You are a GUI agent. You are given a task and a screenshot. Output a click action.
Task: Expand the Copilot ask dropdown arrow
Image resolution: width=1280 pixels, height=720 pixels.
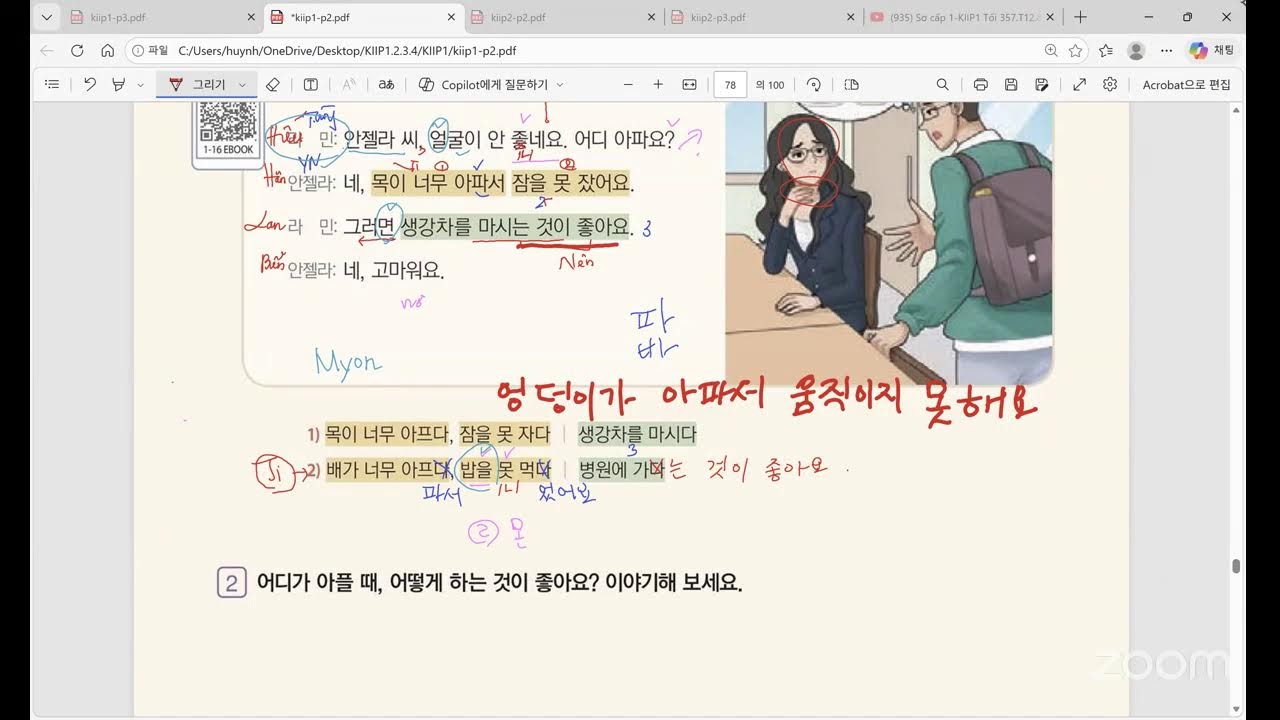click(x=560, y=85)
